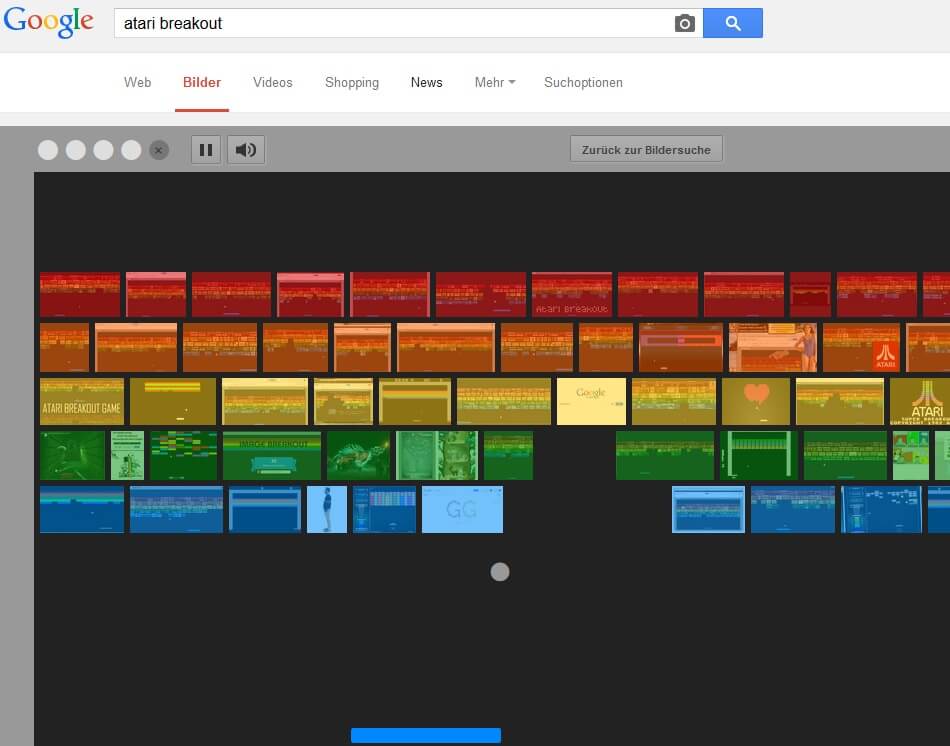This screenshot has width=950, height=746.
Task: Mute the game sound
Action: (246, 150)
